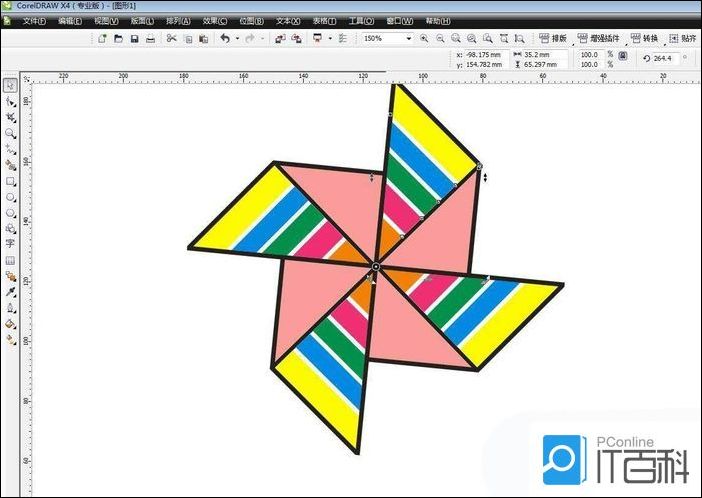The height and width of the screenshot is (498, 702).
Task: Open the 效果(C) menu
Action: pyautogui.click(x=214, y=20)
